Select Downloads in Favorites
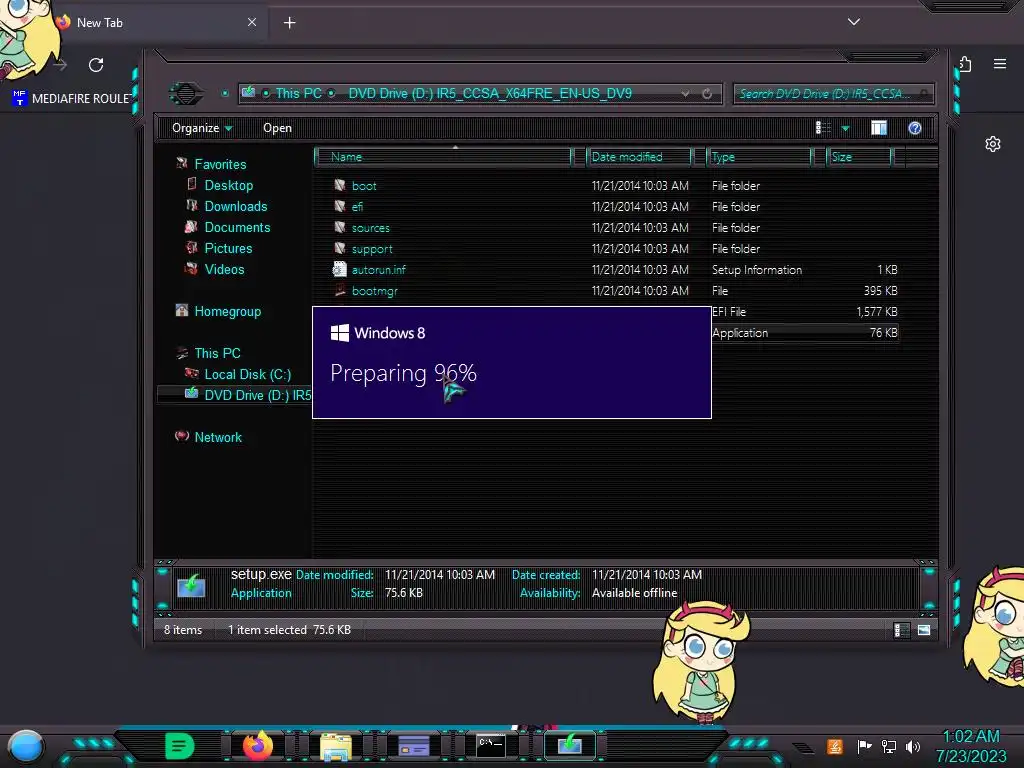 click(236, 206)
